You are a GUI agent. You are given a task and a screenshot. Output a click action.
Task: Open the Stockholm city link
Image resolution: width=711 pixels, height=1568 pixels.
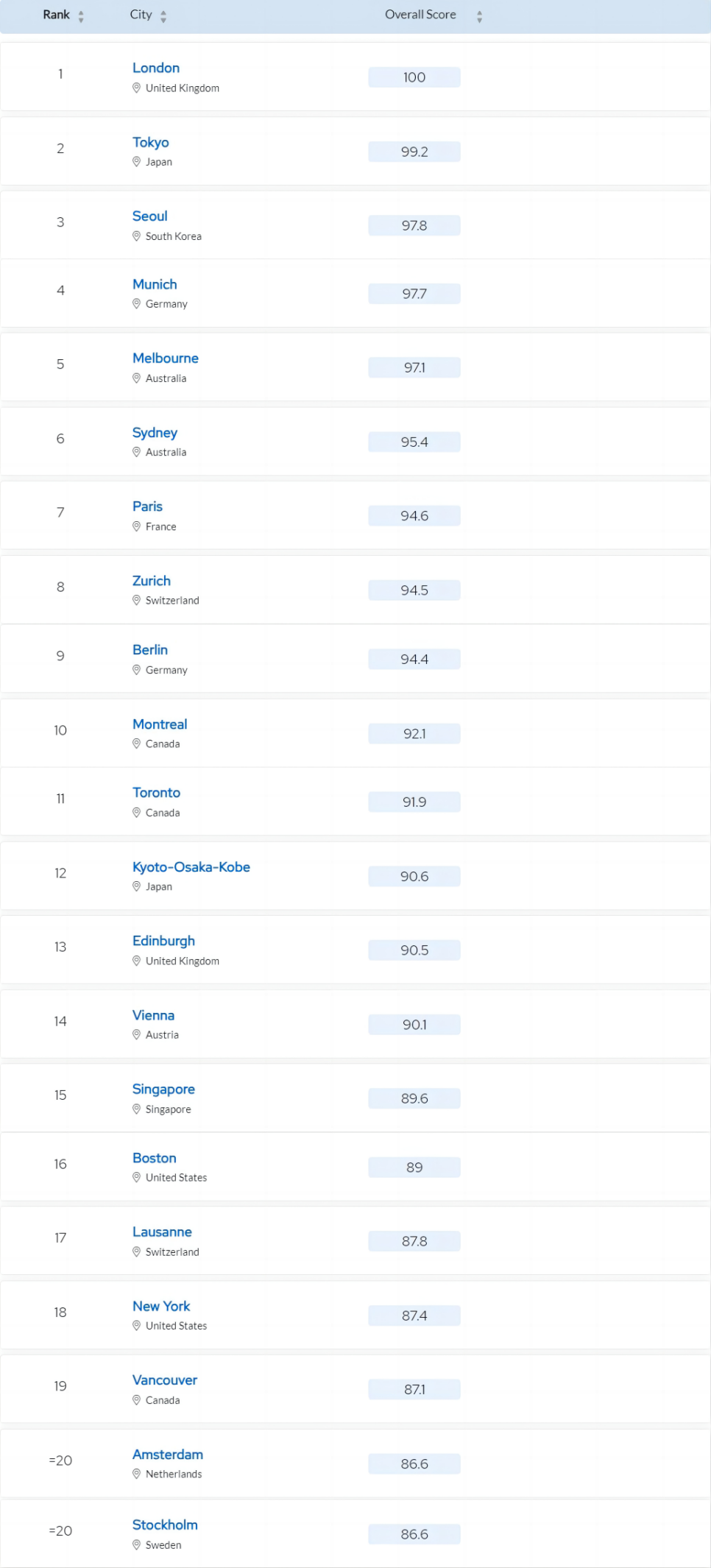coord(165,1525)
